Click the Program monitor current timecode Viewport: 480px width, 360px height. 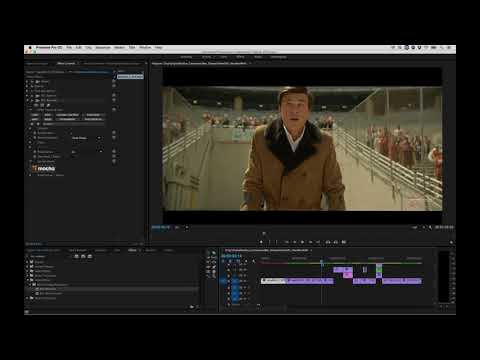pos(161,227)
